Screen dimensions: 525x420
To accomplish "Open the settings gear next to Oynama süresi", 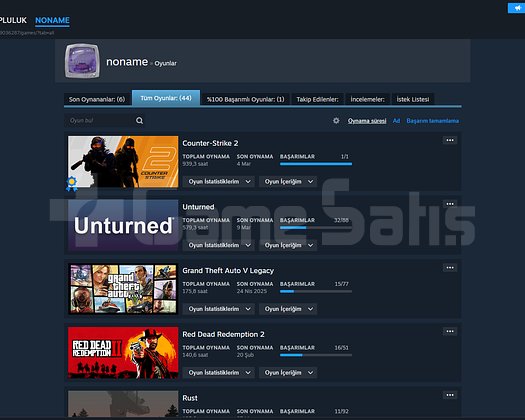I will tap(336, 121).
